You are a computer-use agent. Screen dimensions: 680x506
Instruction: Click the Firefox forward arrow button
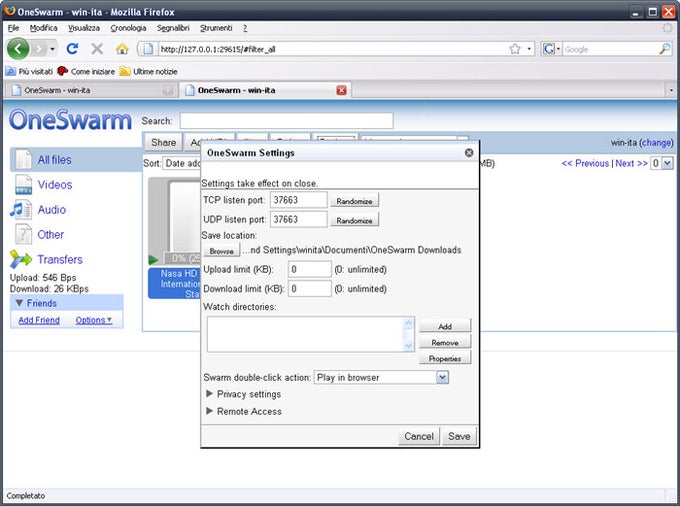39,49
